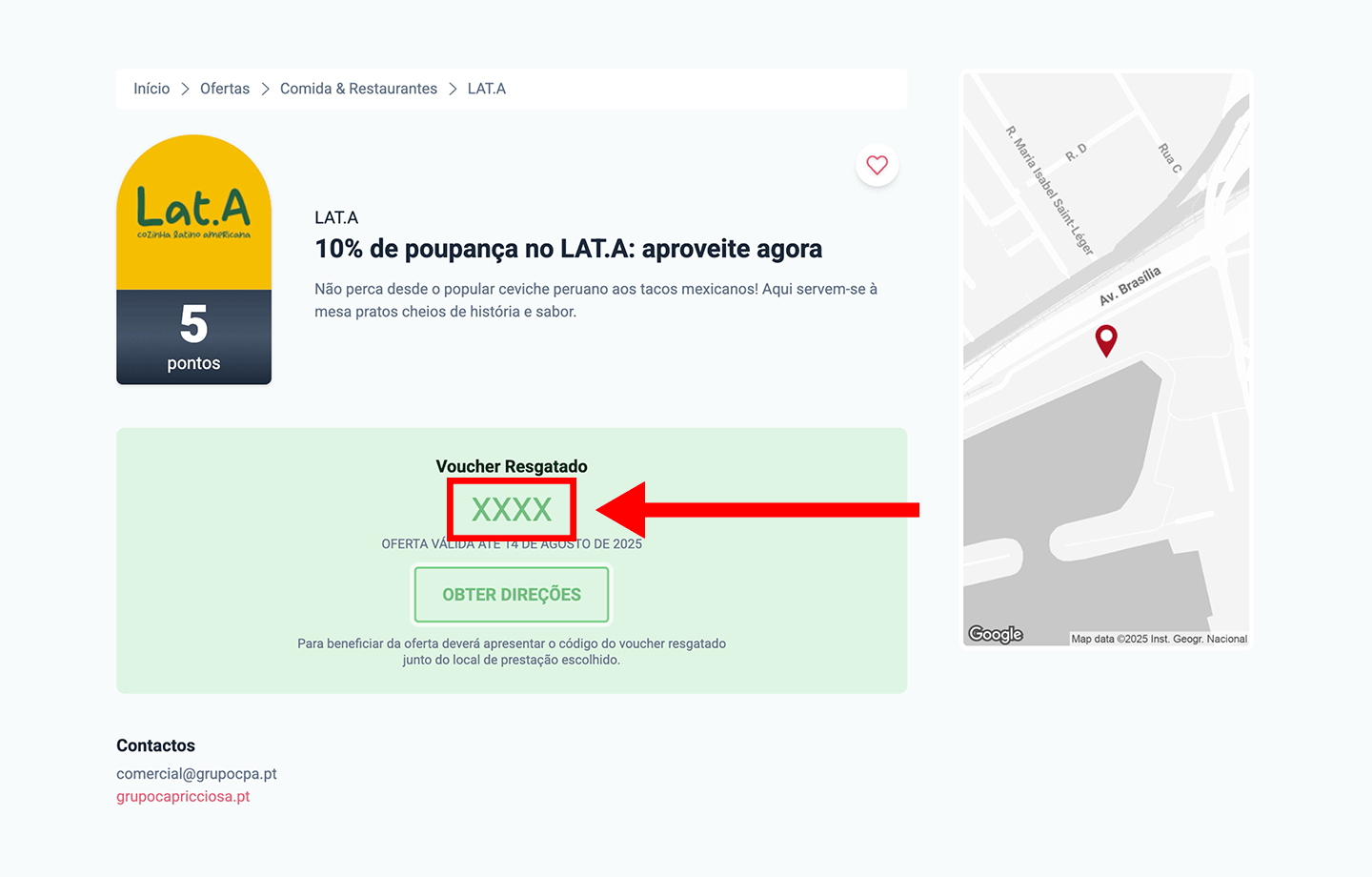Select the Início breadcrumb chevron separator
This screenshot has height=877, width=1372.
click(184, 88)
